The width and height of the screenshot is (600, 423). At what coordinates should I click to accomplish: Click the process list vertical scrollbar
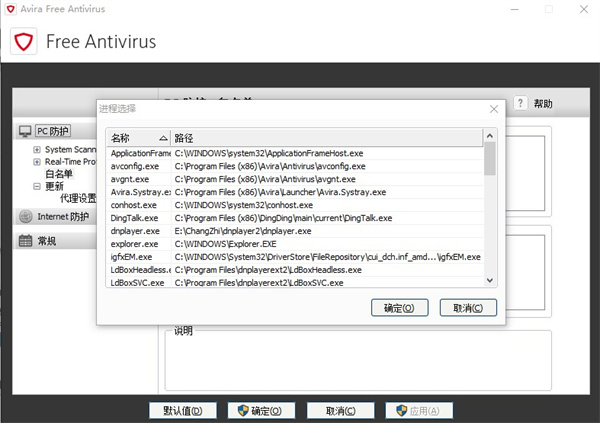tap(490, 220)
